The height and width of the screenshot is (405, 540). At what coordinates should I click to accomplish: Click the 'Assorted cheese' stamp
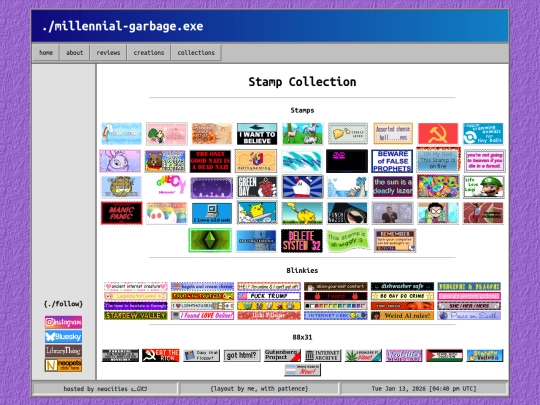pos(393,134)
